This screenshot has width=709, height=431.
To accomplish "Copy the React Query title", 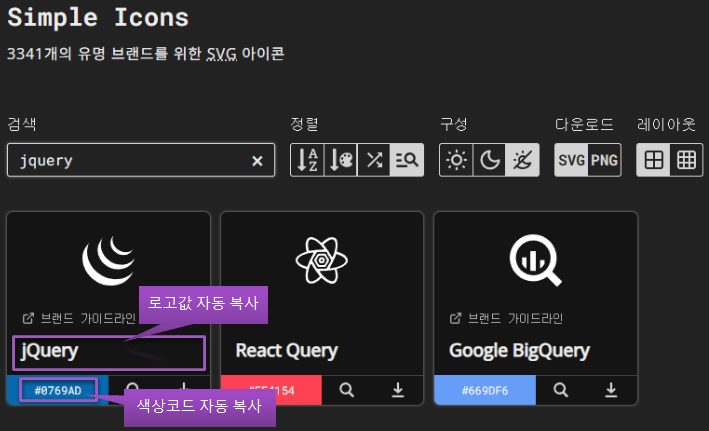I will point(287,350).
